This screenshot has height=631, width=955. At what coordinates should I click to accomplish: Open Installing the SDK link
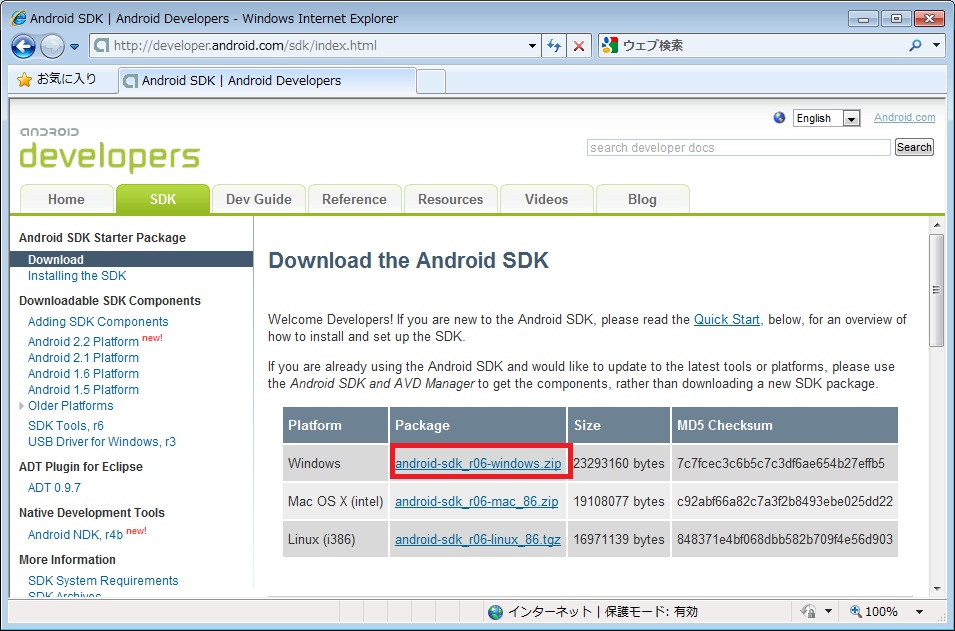[x=77, y=276]
